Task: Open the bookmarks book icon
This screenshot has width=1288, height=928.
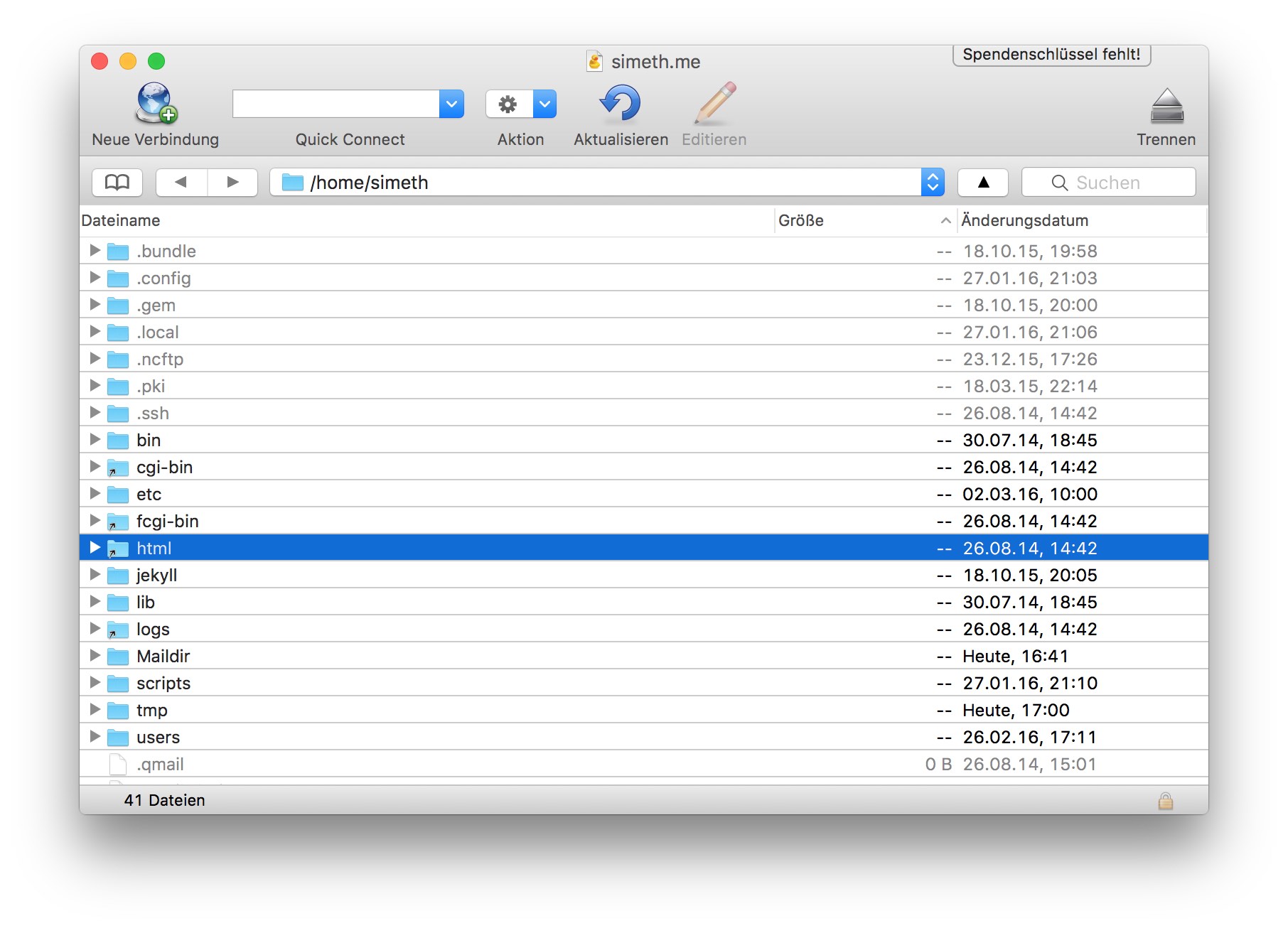Action: pyautogui.click(x=117, y=183)
